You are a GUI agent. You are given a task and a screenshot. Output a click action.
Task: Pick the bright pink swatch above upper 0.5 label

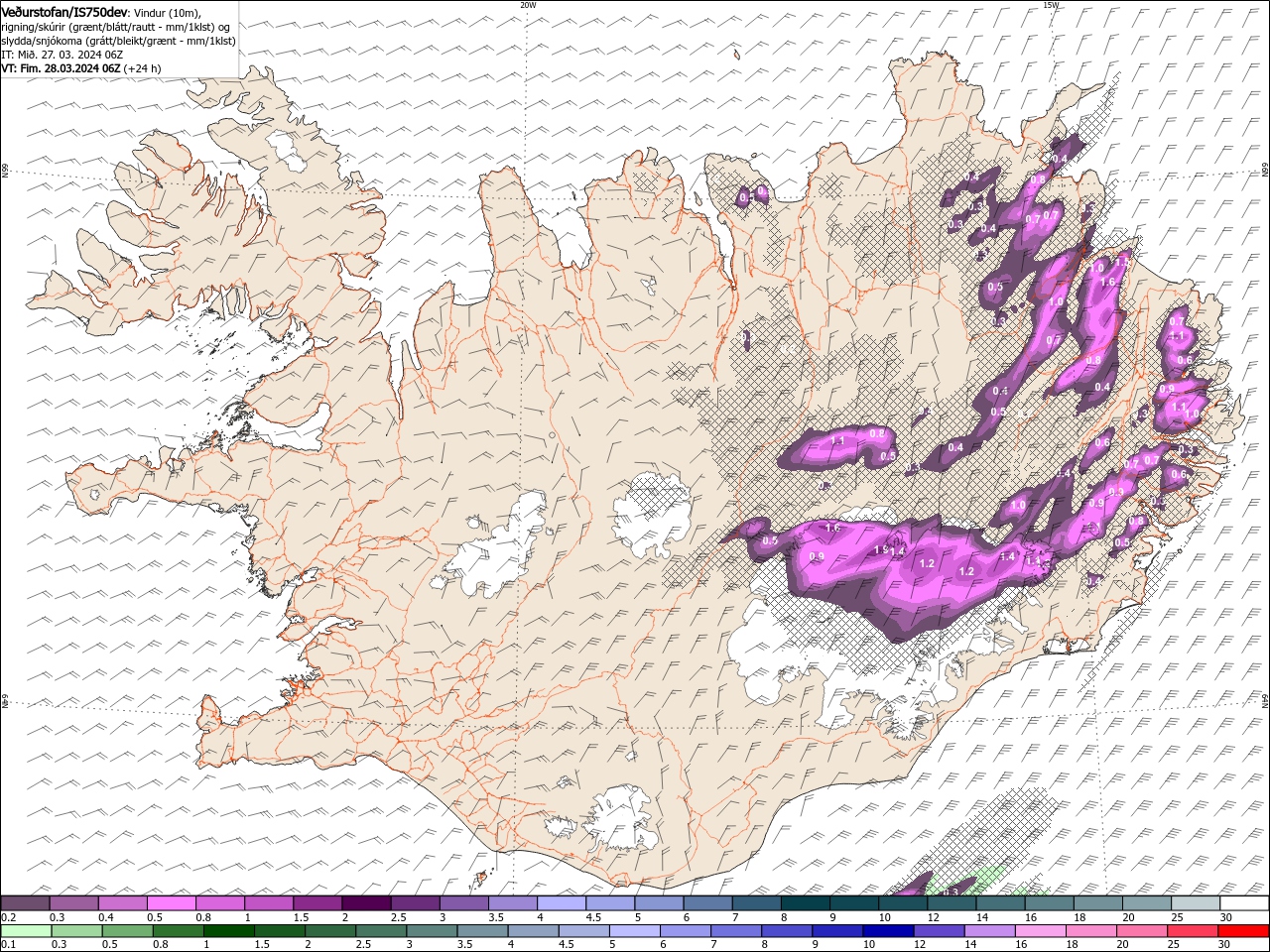click(171, 903)
